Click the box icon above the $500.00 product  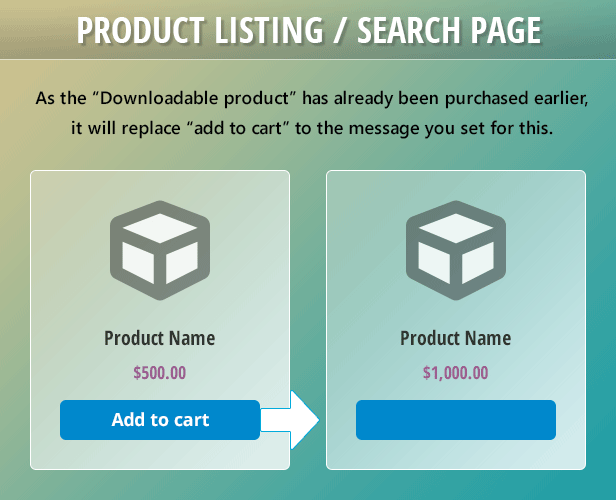[x=160, y=251]
